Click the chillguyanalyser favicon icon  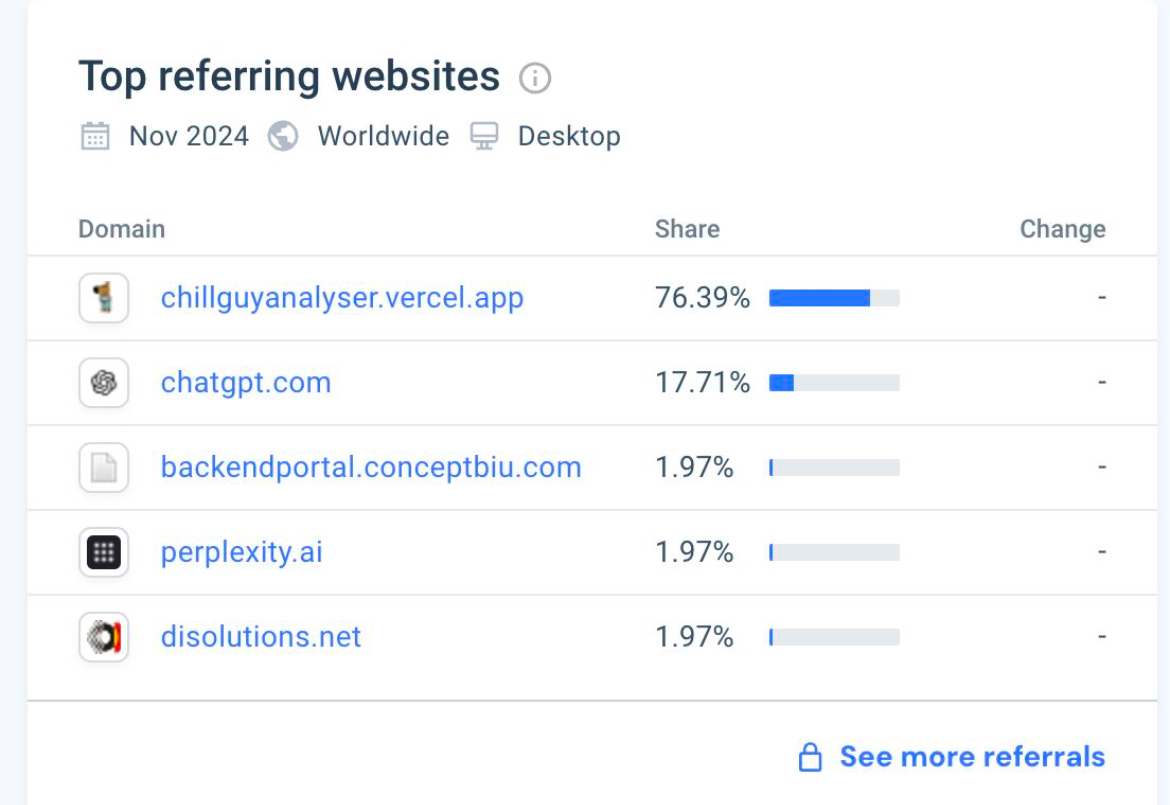tap(104, 298)
